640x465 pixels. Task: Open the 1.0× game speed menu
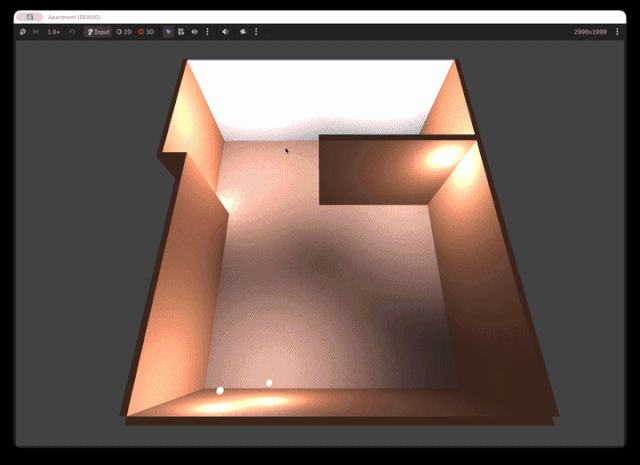tap(53, 32)
